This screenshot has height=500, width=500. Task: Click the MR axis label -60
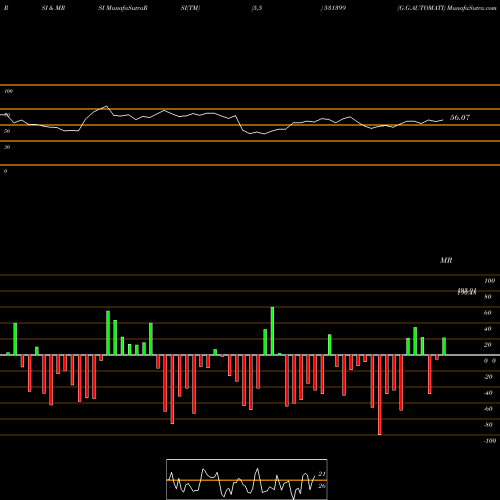click(488, 409)
